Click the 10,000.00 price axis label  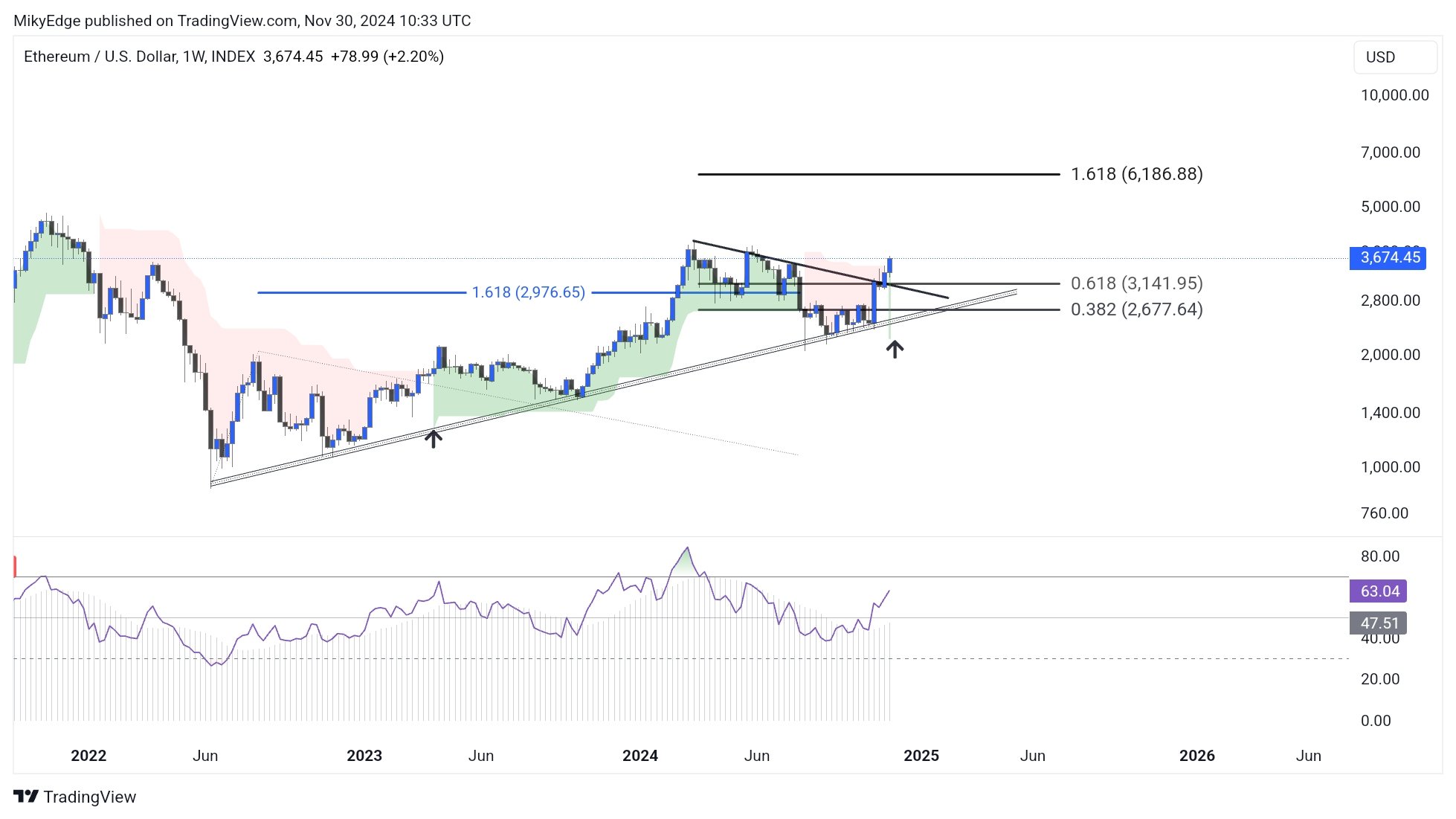point(1394,95)
